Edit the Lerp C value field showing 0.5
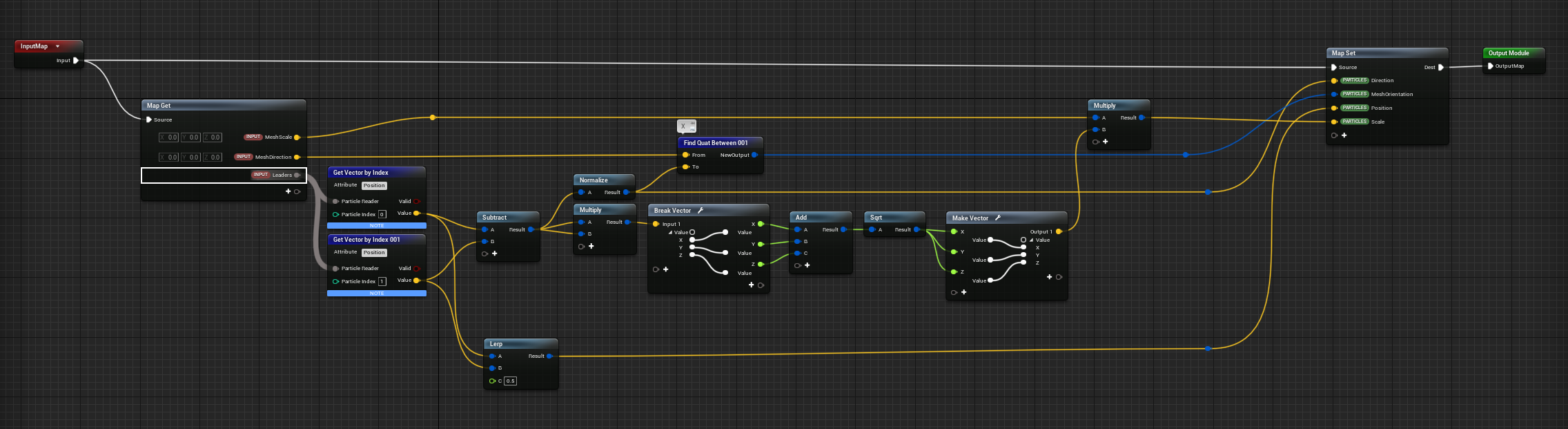Screen dimensions: 1568x429 (x=510, y=381)
